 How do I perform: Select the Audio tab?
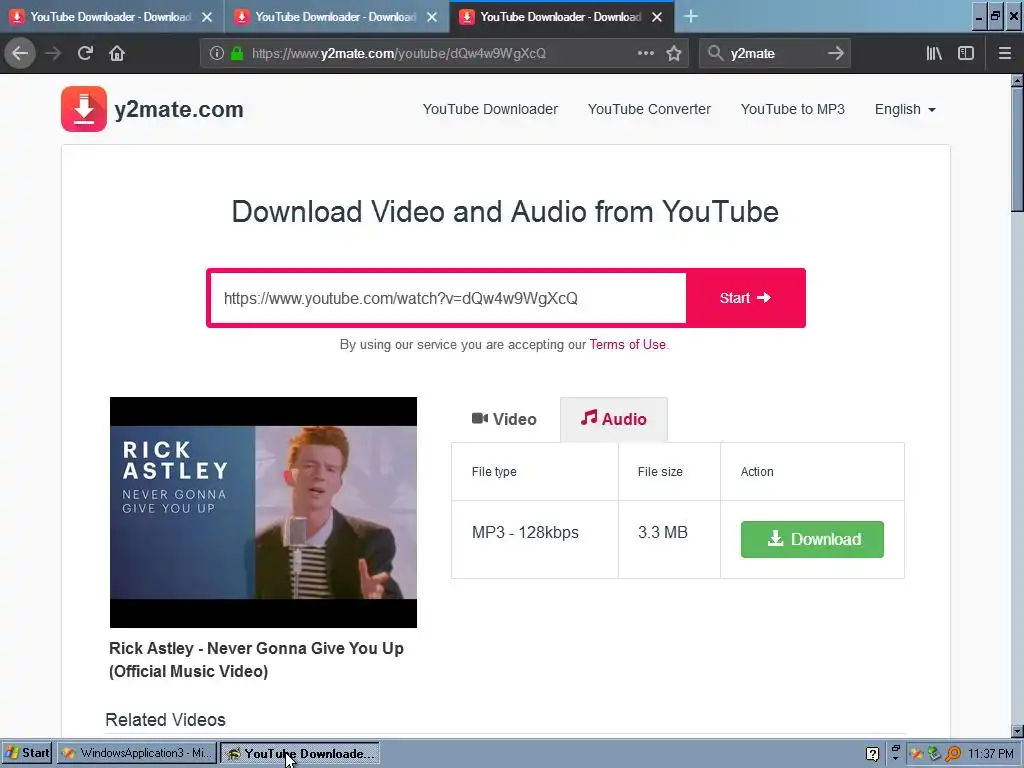(x=614, y=419)
